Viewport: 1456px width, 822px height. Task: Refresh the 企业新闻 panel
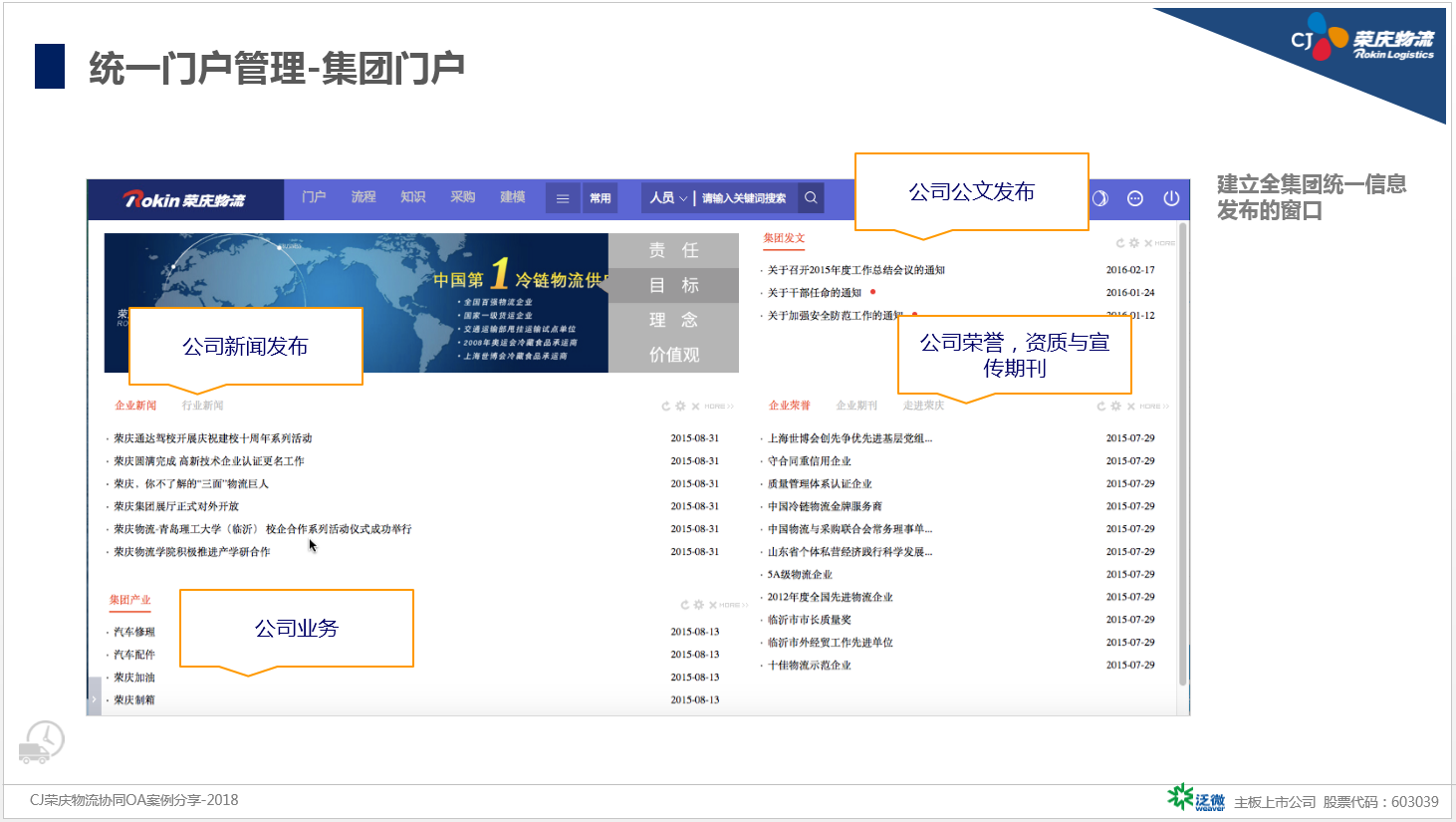click(x=666, y=407)
